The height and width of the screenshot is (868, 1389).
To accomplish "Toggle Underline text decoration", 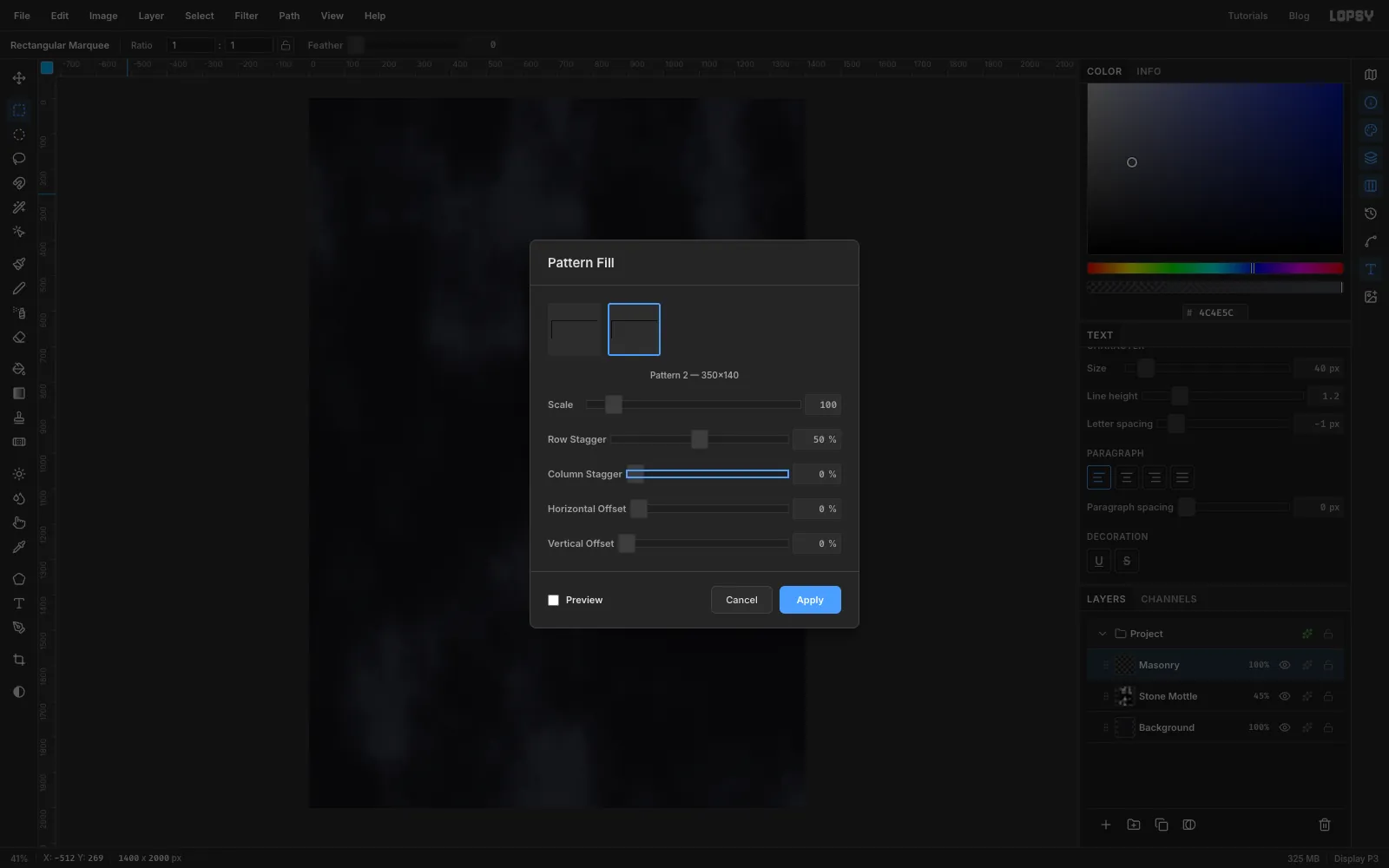I will [1099, 561].
